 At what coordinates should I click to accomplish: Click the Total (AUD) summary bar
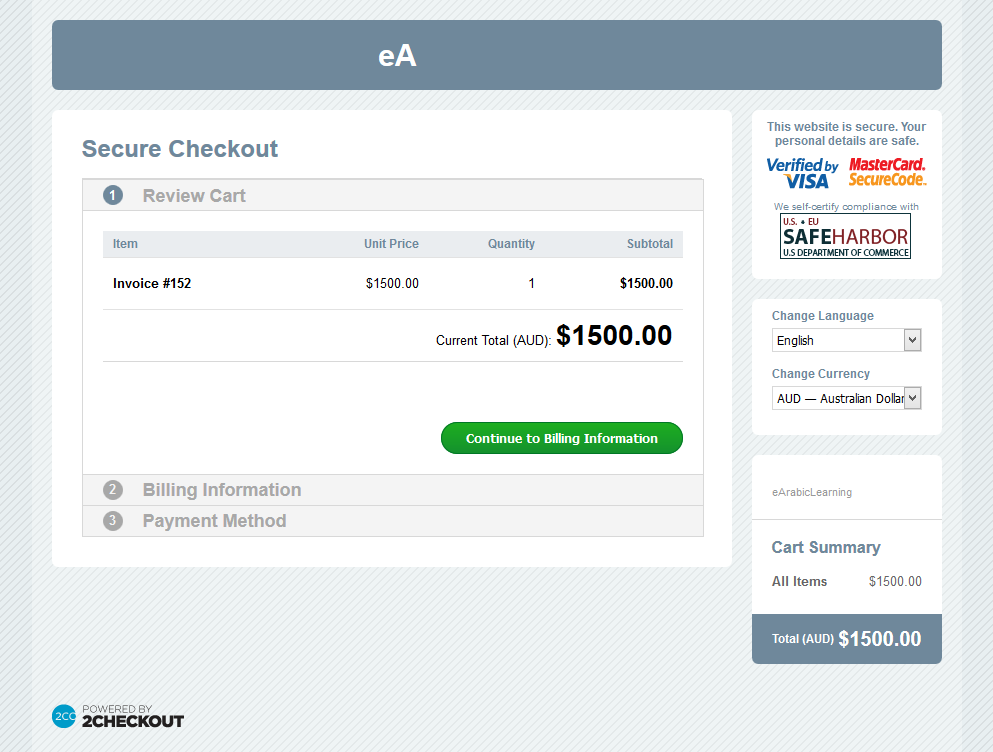coord(846,638)
